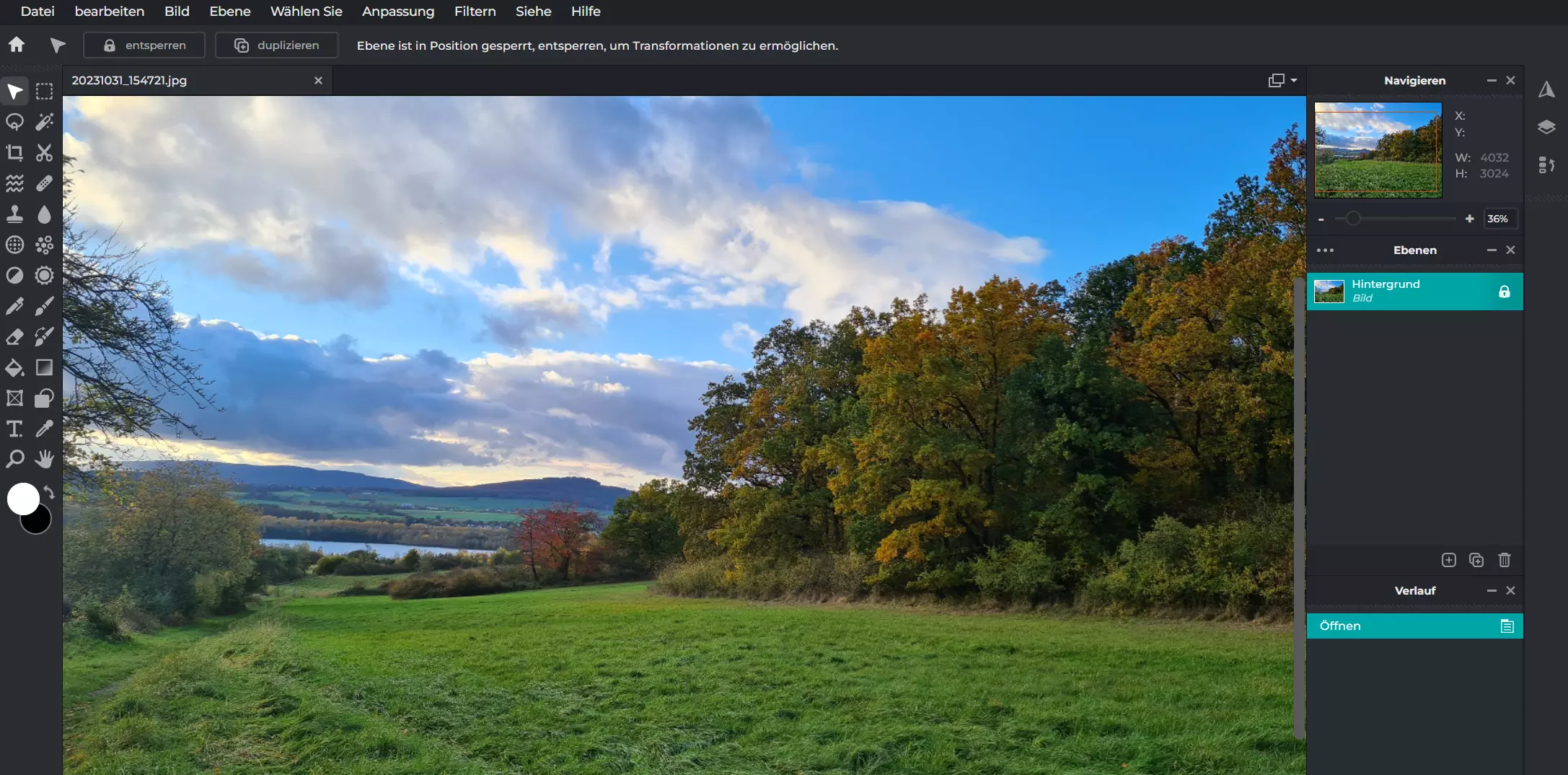
Task: Select the Clone Stamp tool
Action: click(14, 214)
